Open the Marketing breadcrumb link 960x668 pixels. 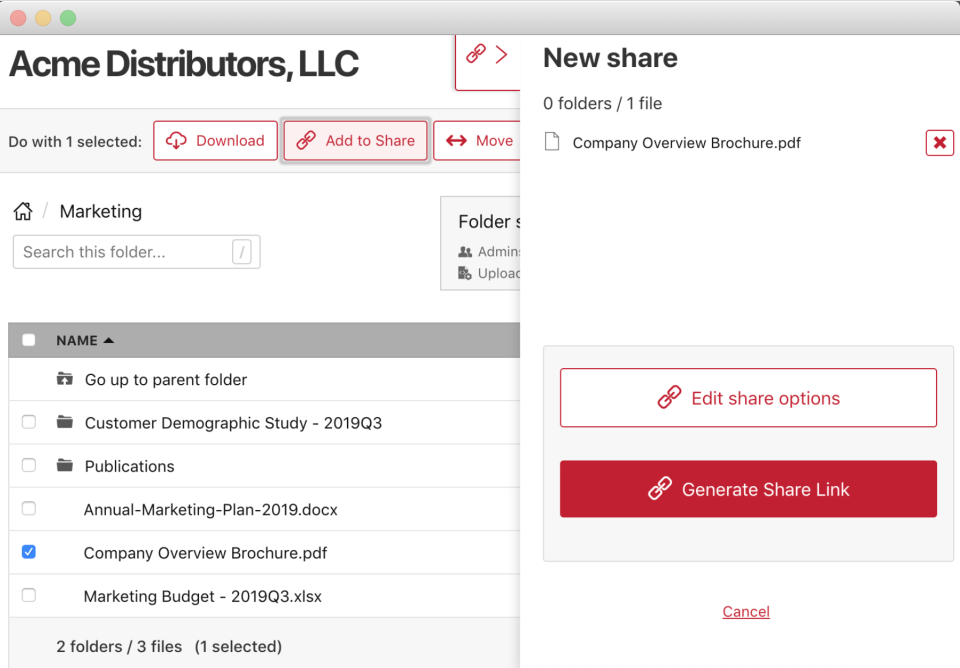click(100, 211)
